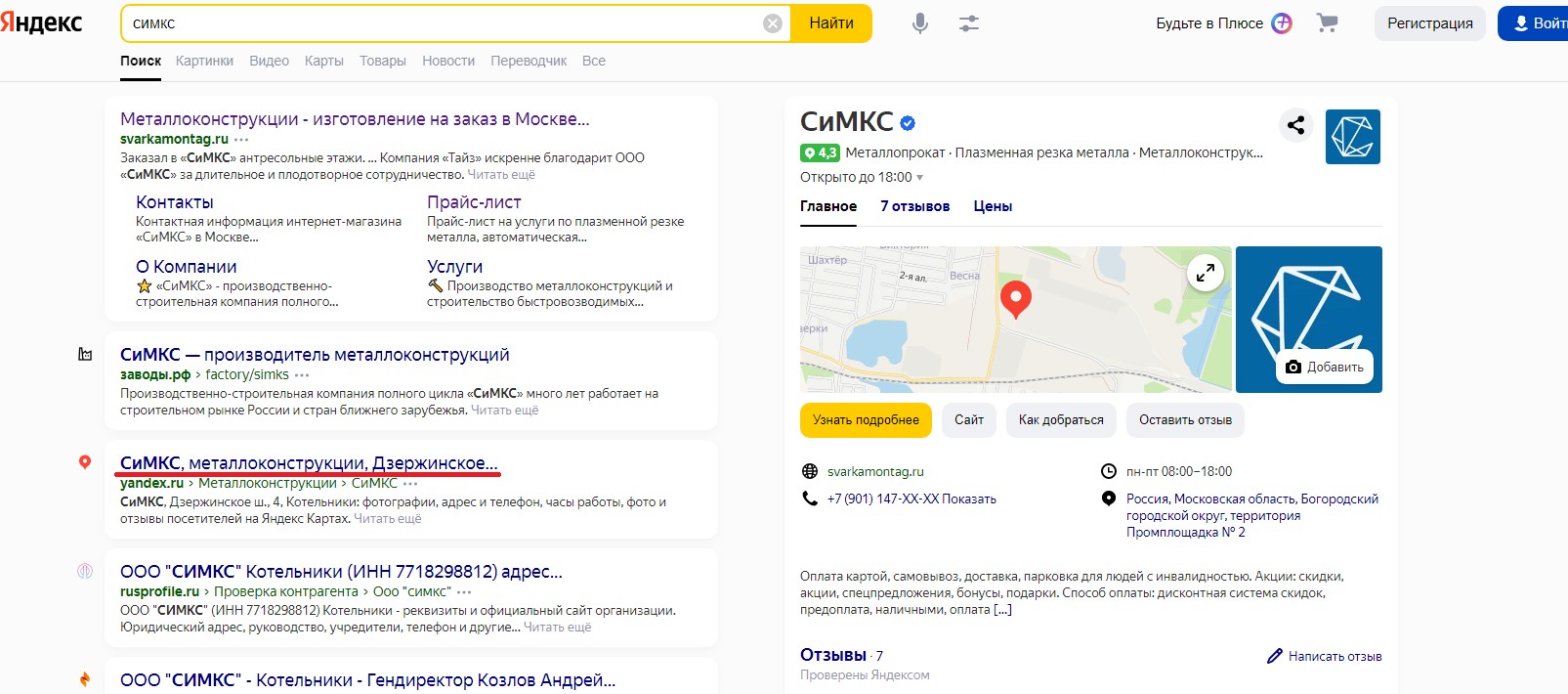Open the more options dots beside svarkamontag.ru

[241, 140]
